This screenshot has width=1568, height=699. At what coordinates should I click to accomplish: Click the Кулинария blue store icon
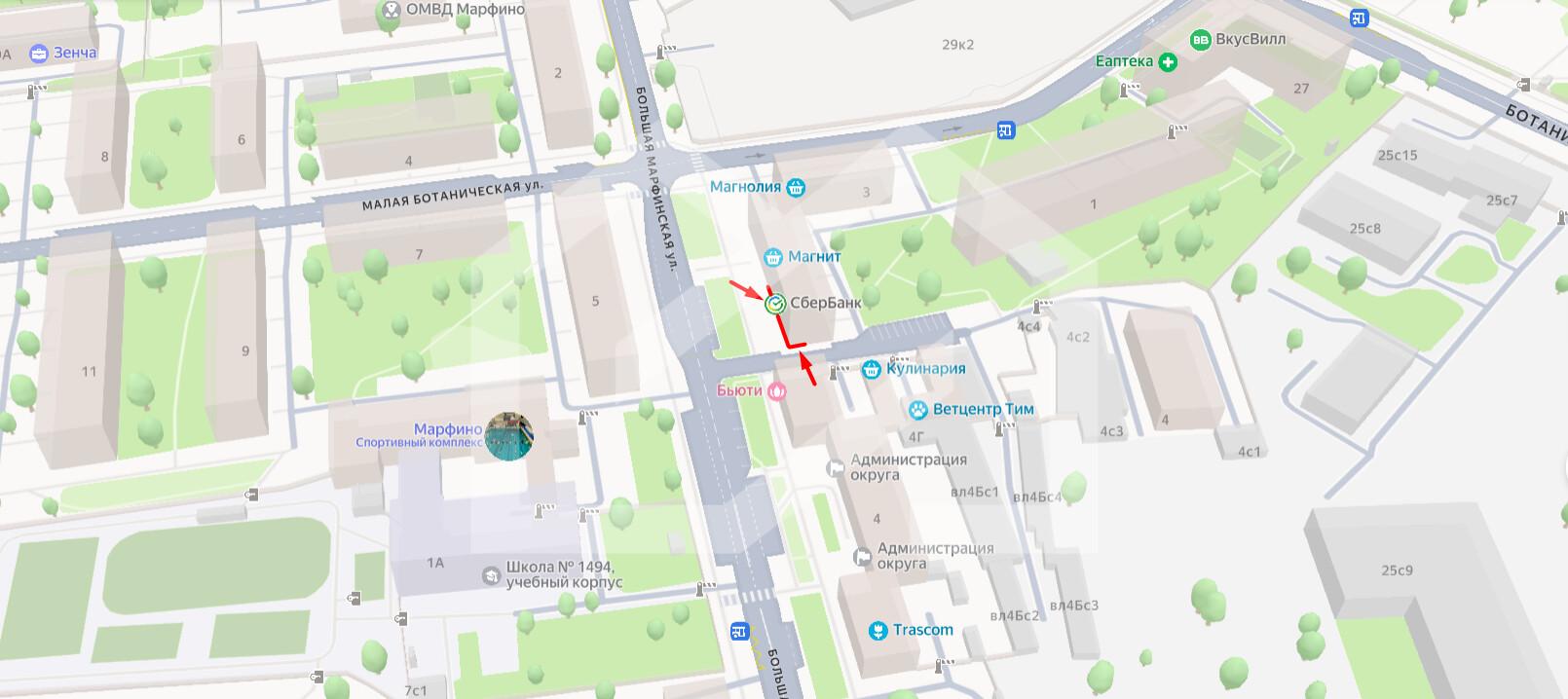coord(872,369)
